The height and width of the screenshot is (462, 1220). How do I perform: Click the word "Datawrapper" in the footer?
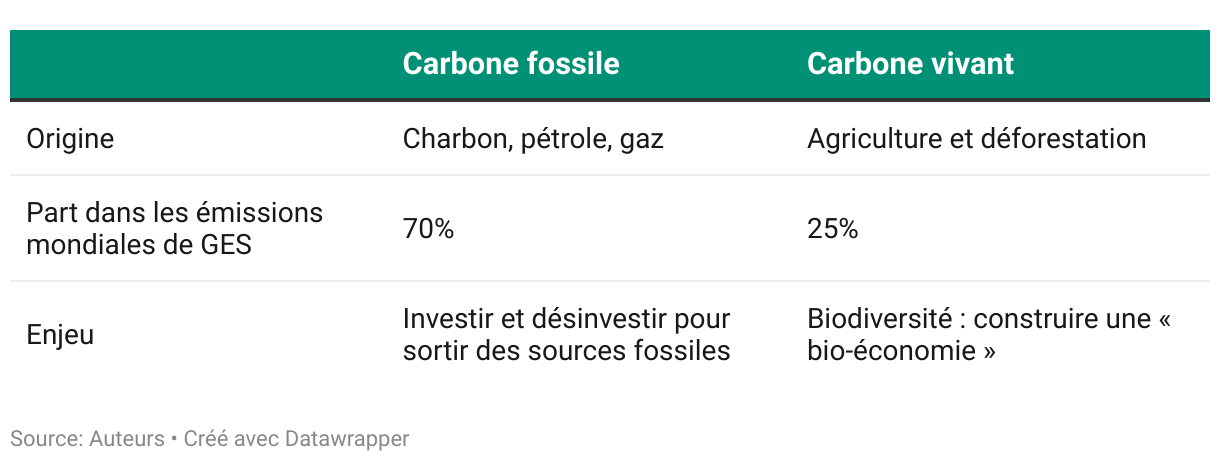click(x=347, y=438)
